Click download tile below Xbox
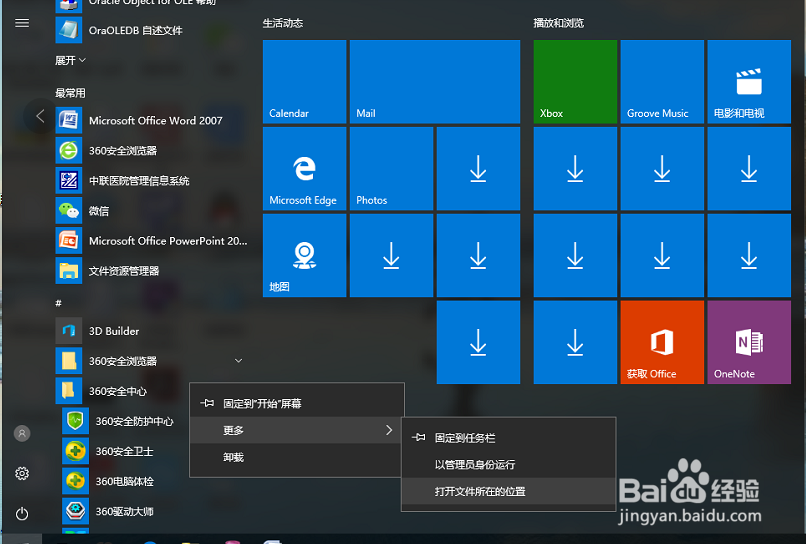806x544 pixels. click(575, 169)
